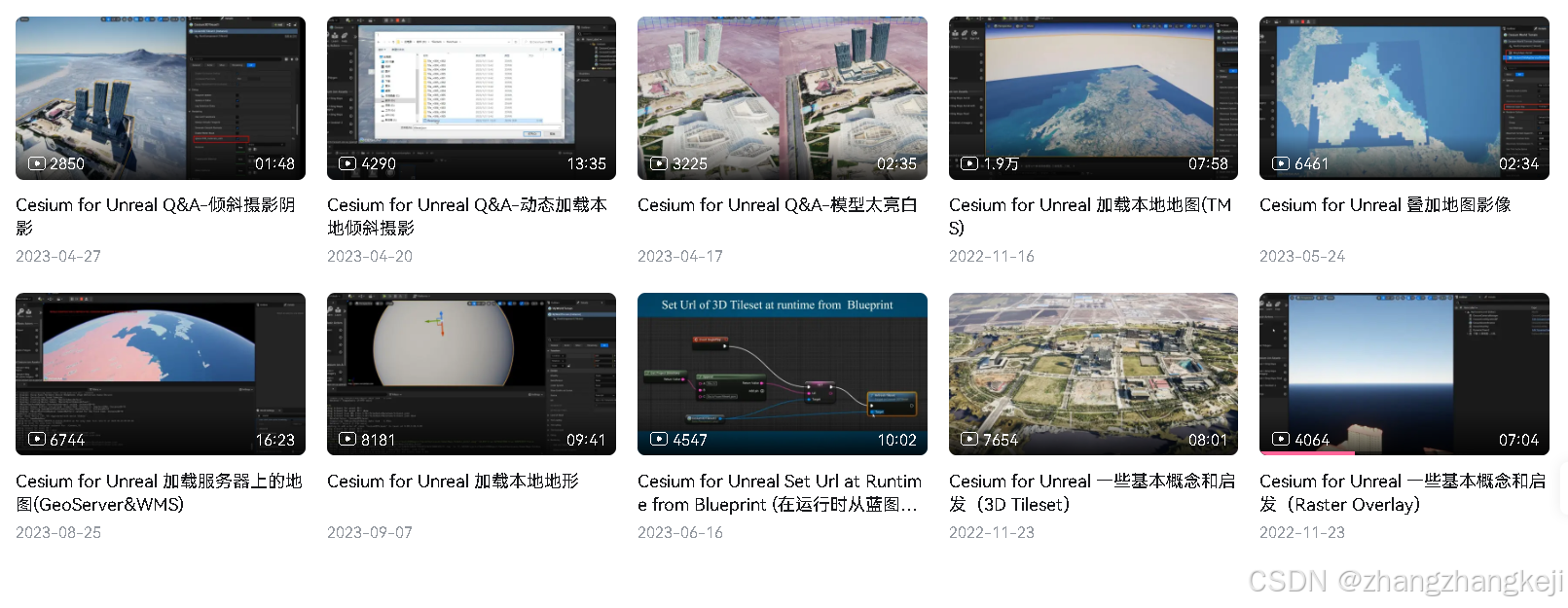
Task: Click the date 2022-11-16
Action: coord(992,256)
